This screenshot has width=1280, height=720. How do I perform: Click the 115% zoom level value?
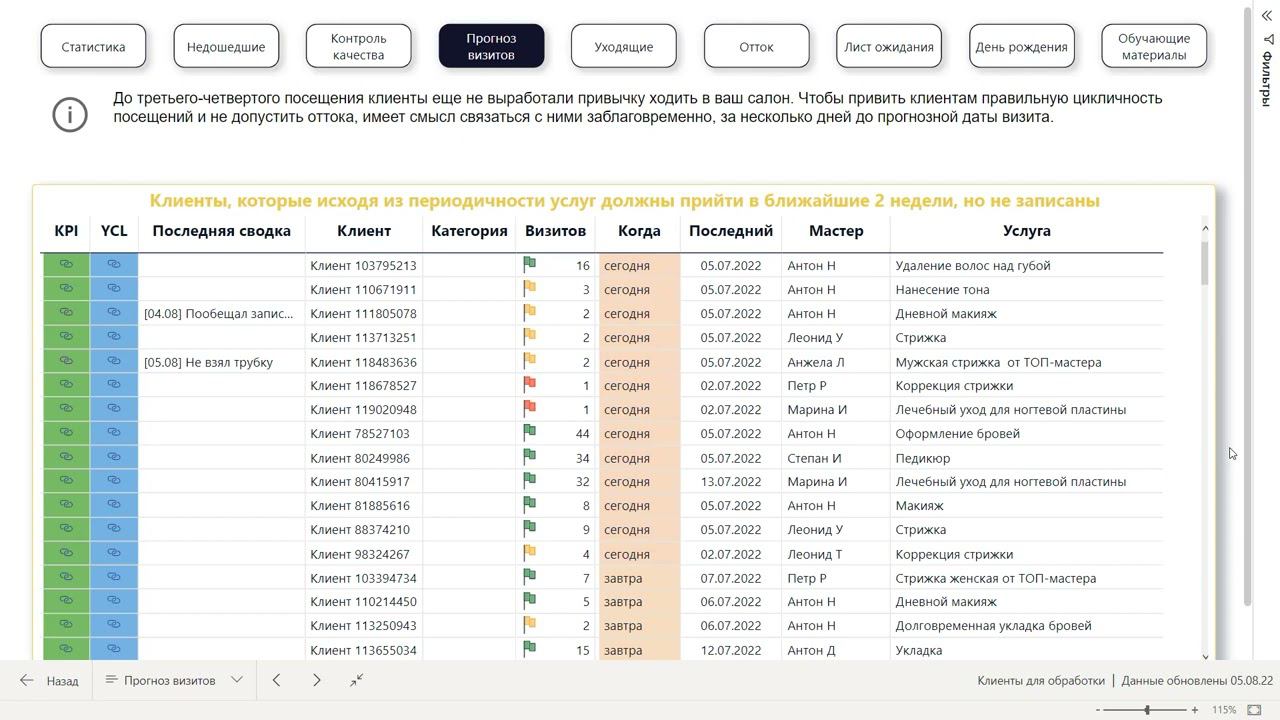pos(1224,710)
